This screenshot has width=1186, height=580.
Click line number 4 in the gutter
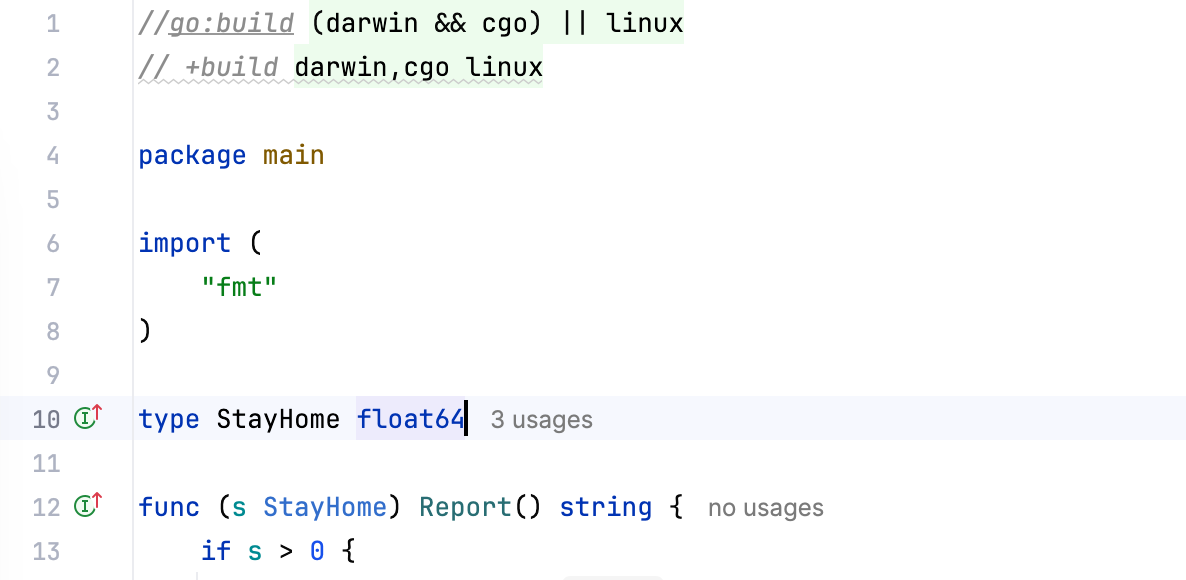53,155
